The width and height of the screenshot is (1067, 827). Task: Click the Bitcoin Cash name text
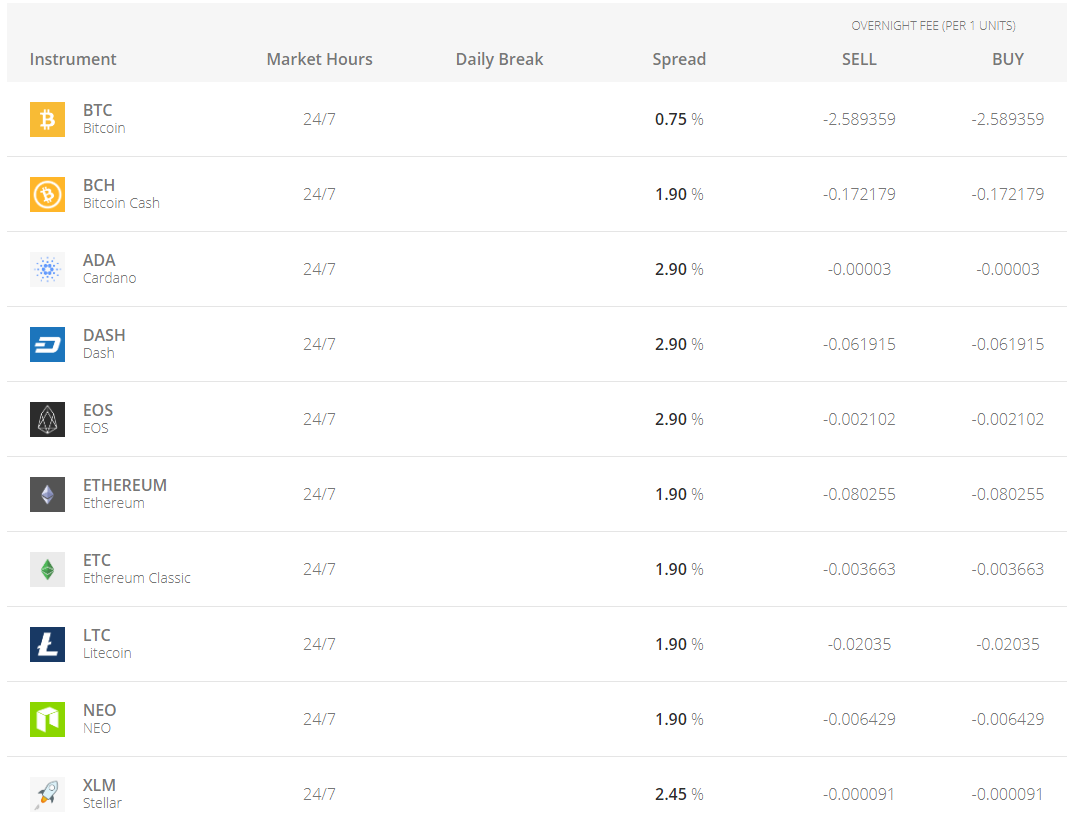[x=121, y=203]
